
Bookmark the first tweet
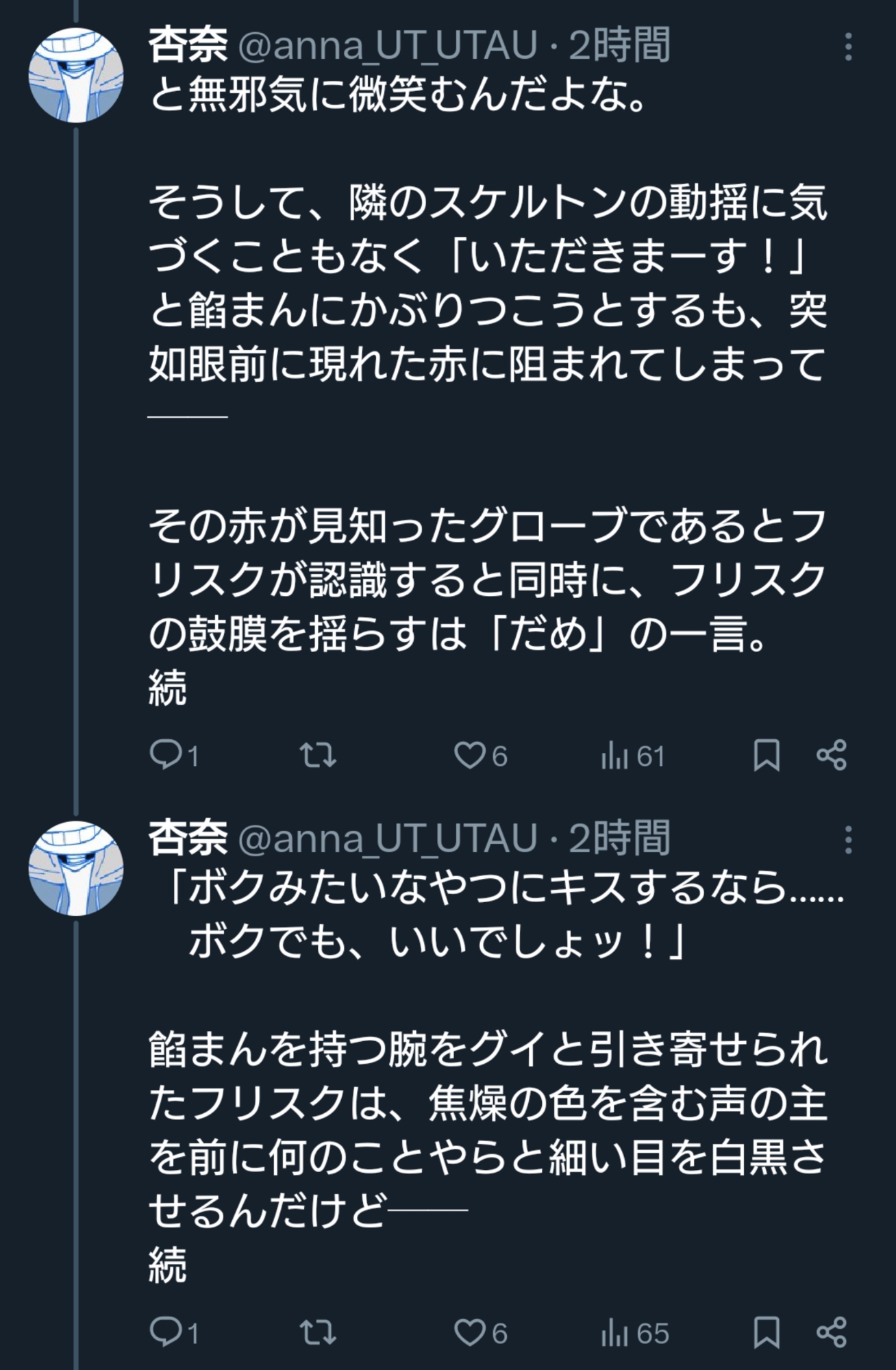click(x=766, y=756)
